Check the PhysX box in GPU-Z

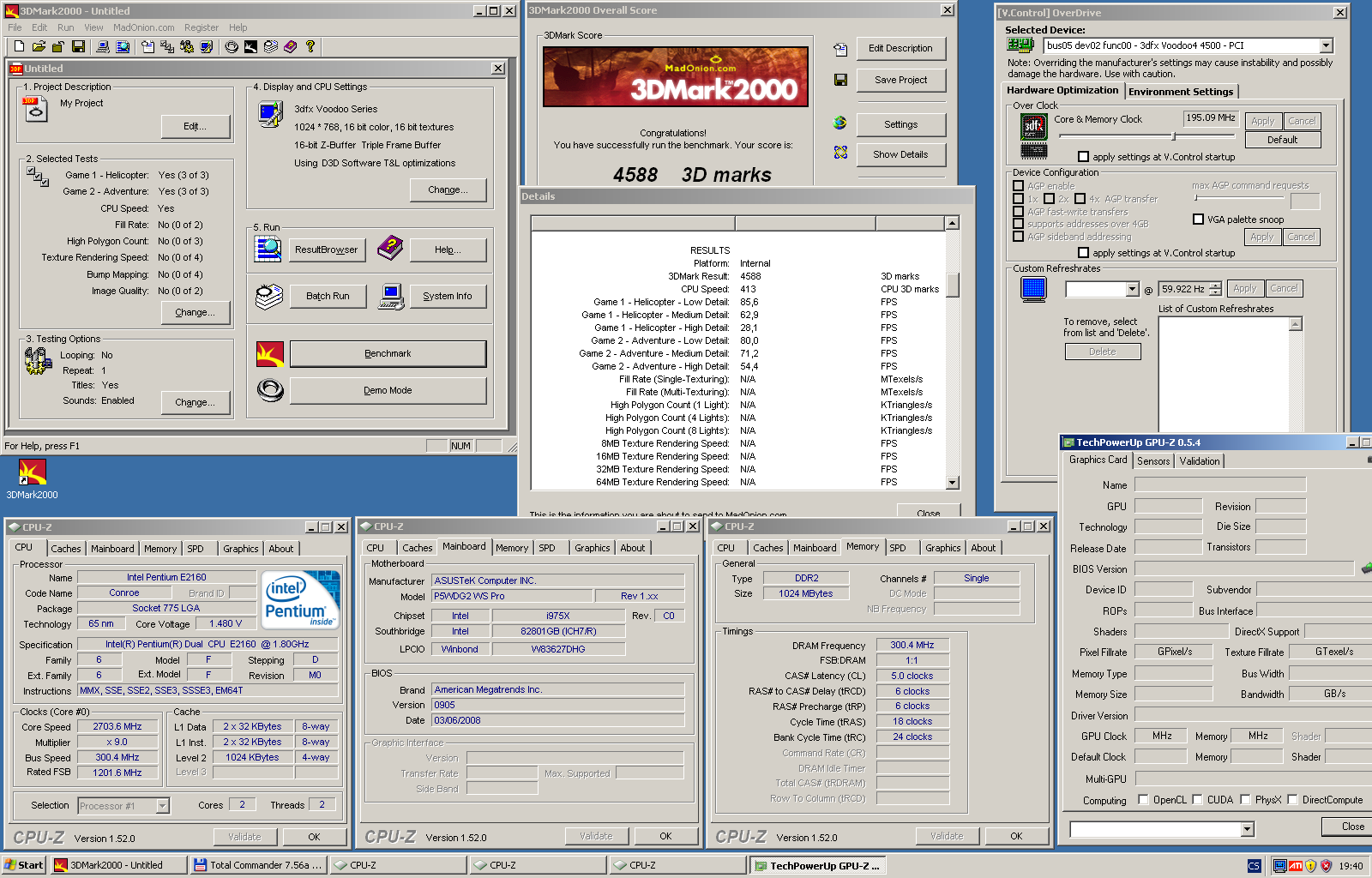(x=1245, y=800)
